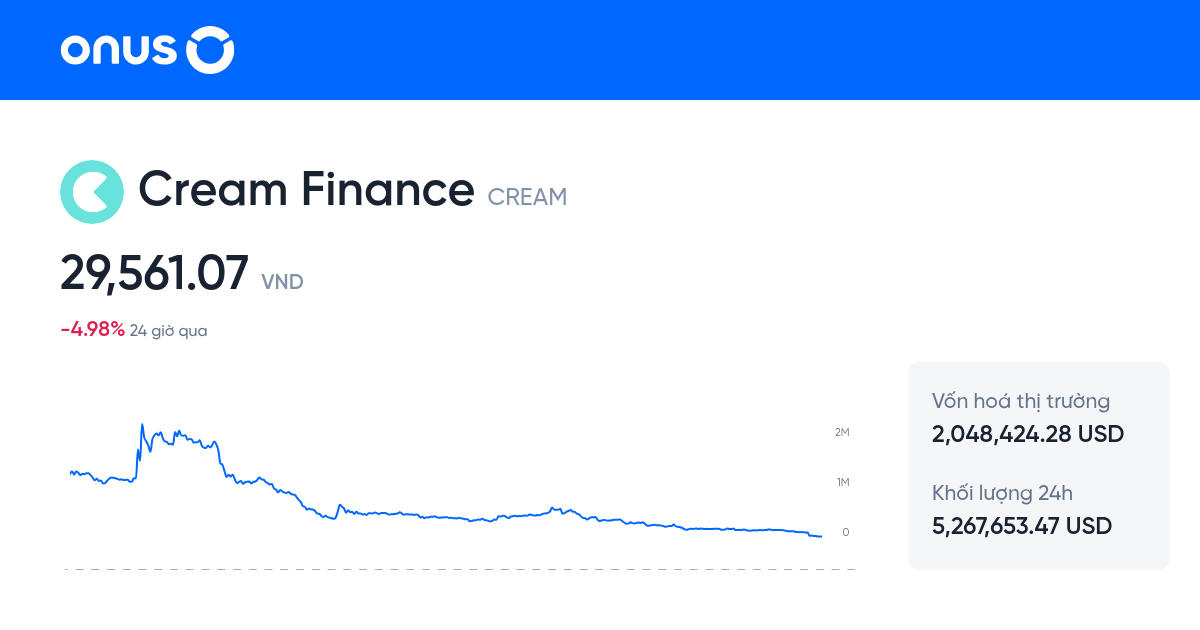
Task: Click the market cap value 2,048,424.28 USD
Action: click(1027, 434)
